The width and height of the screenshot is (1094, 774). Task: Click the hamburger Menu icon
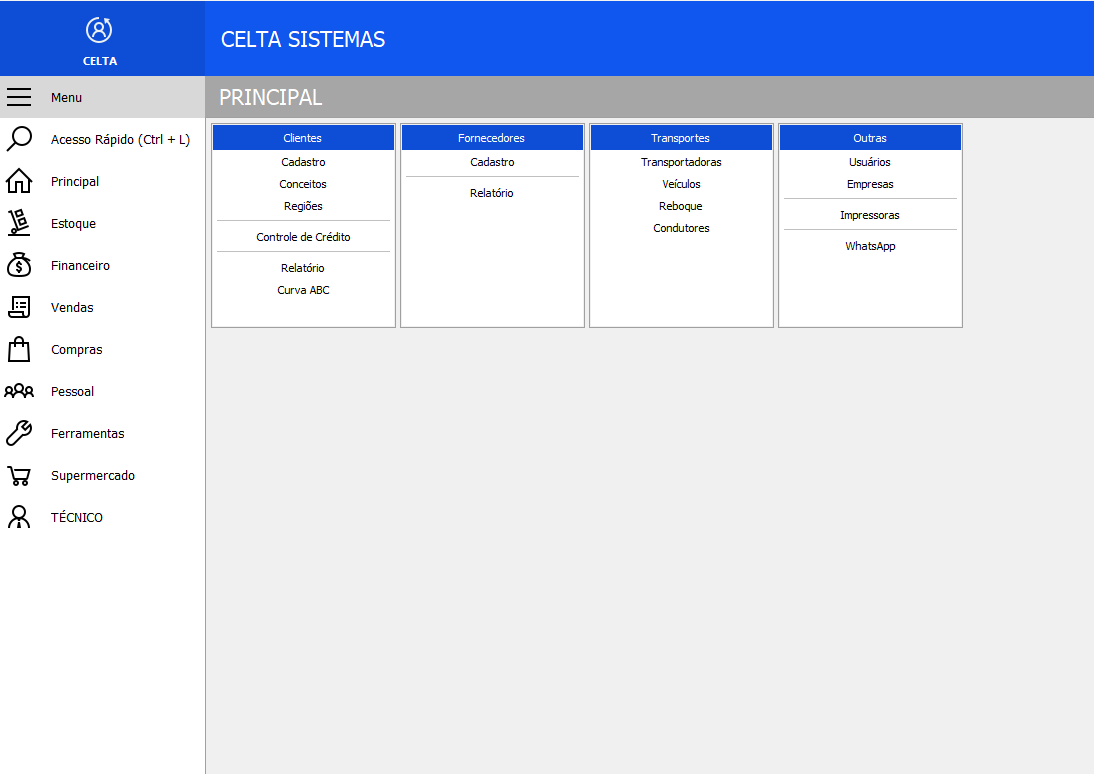click(x=19, y=97)
